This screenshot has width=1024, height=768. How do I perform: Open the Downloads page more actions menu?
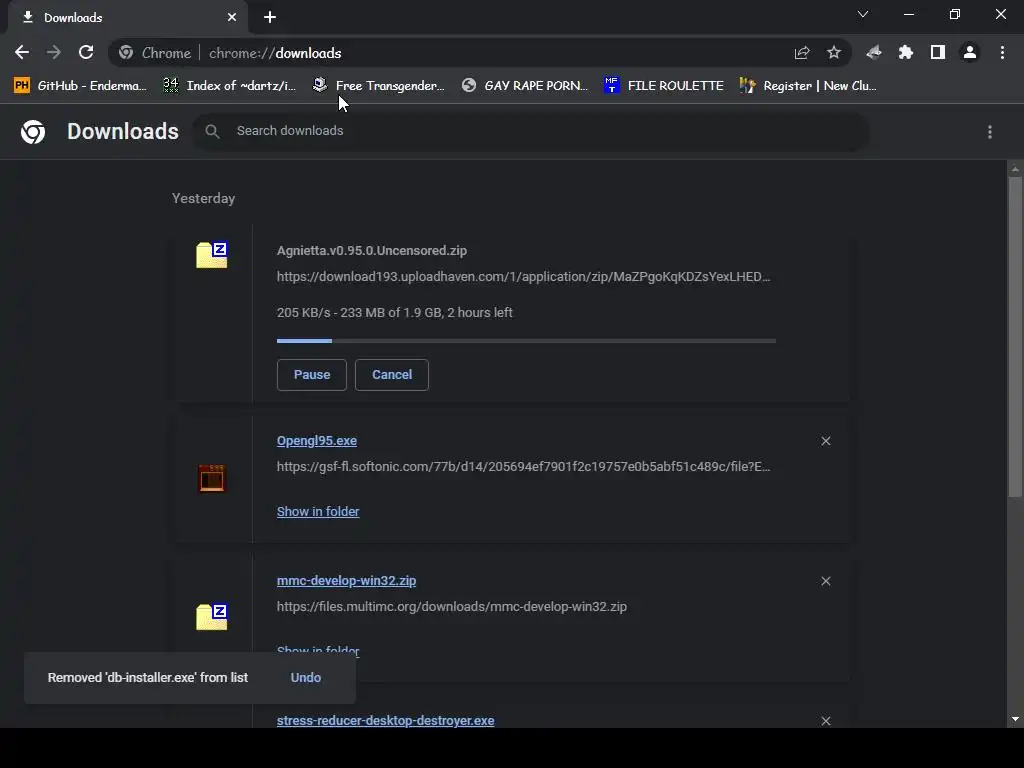[990, 133]
